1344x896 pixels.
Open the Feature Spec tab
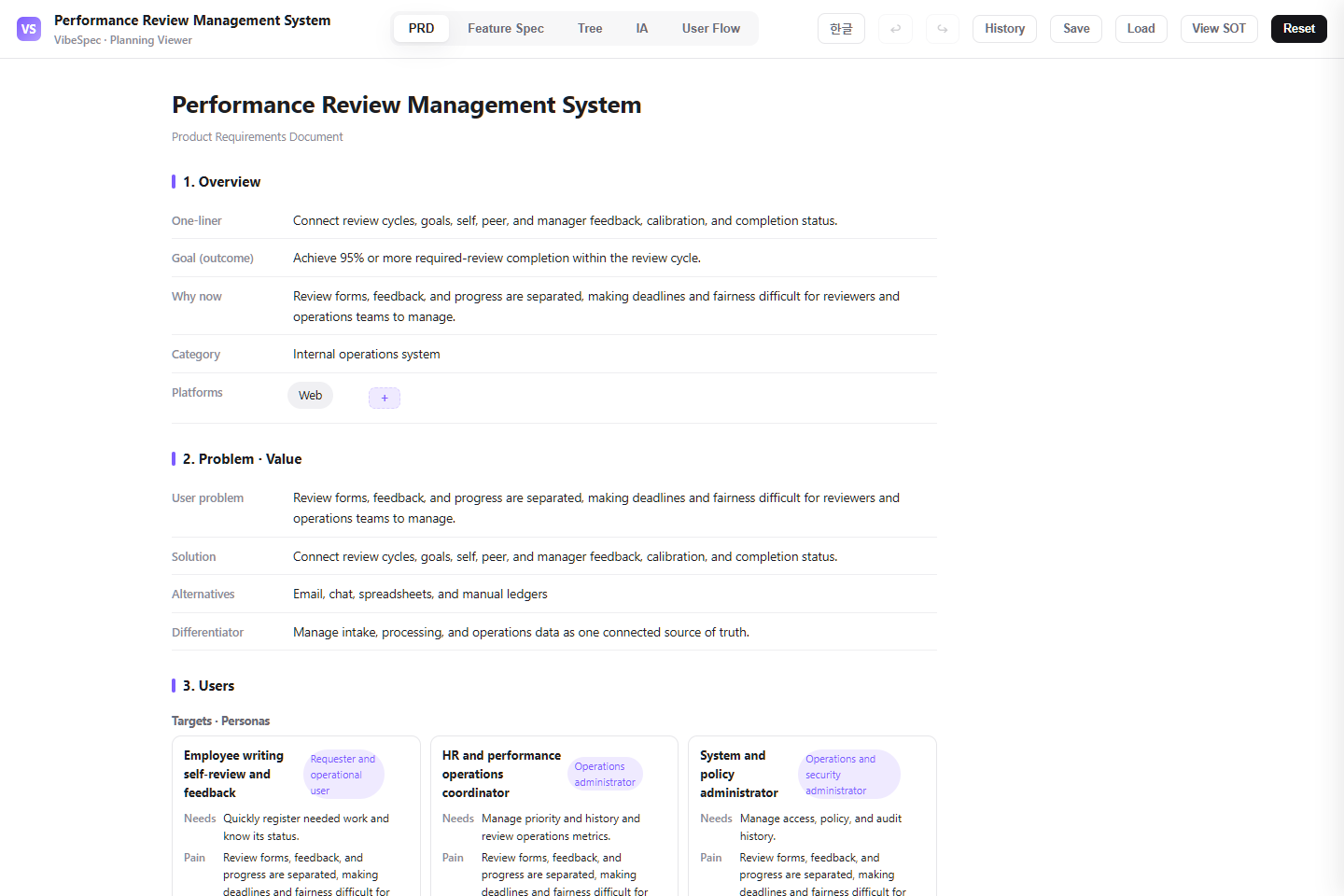tap(506, 29)
